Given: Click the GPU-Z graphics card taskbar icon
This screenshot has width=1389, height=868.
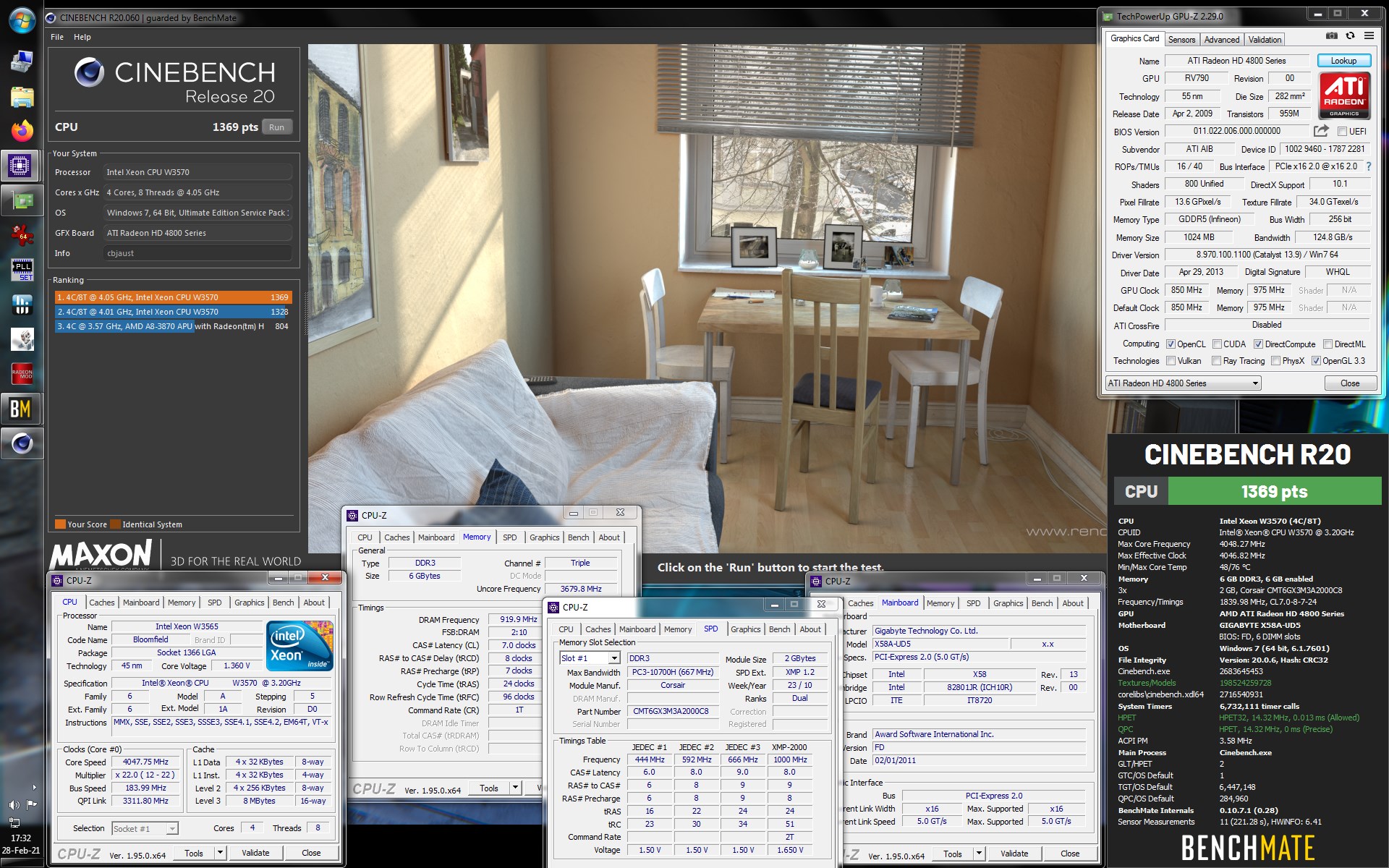Looking at the screenshot, I should click(x=22, y=200).
